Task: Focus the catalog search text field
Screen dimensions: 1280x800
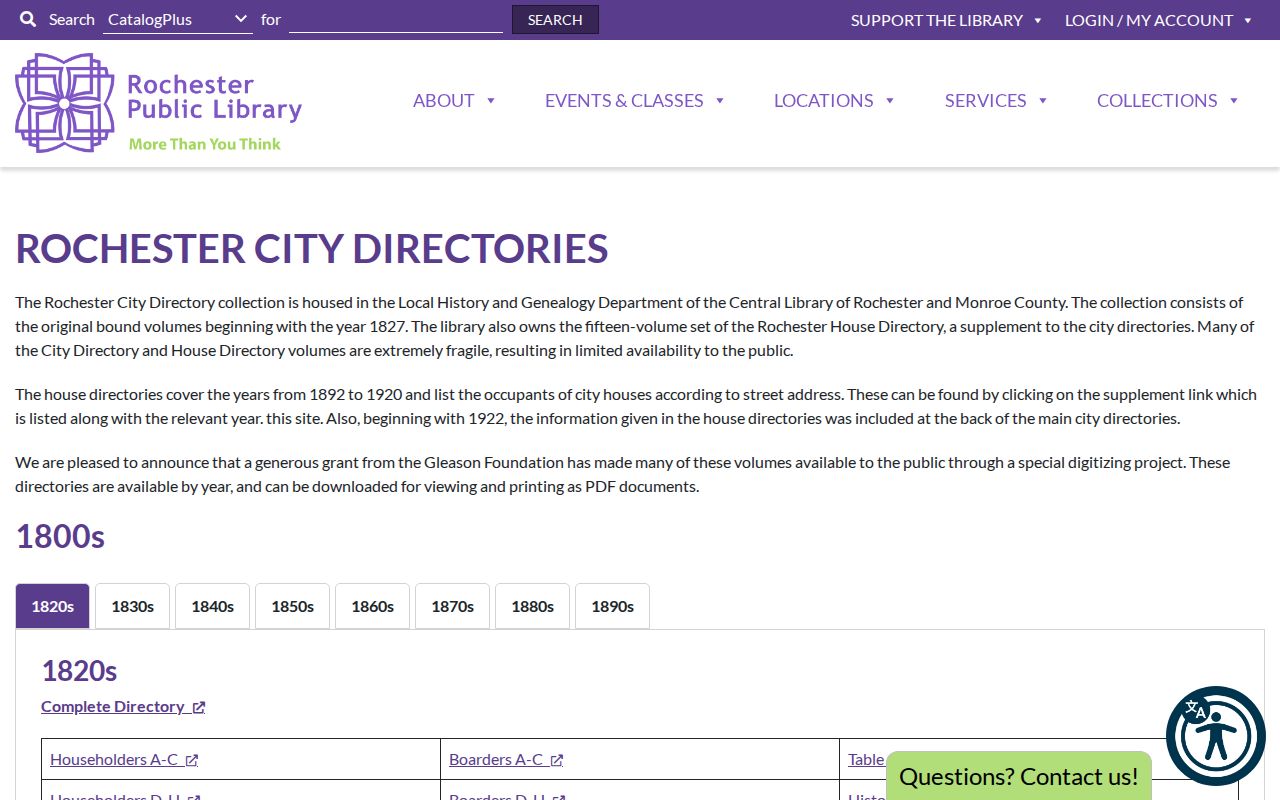Action: (x=396, y=19)
